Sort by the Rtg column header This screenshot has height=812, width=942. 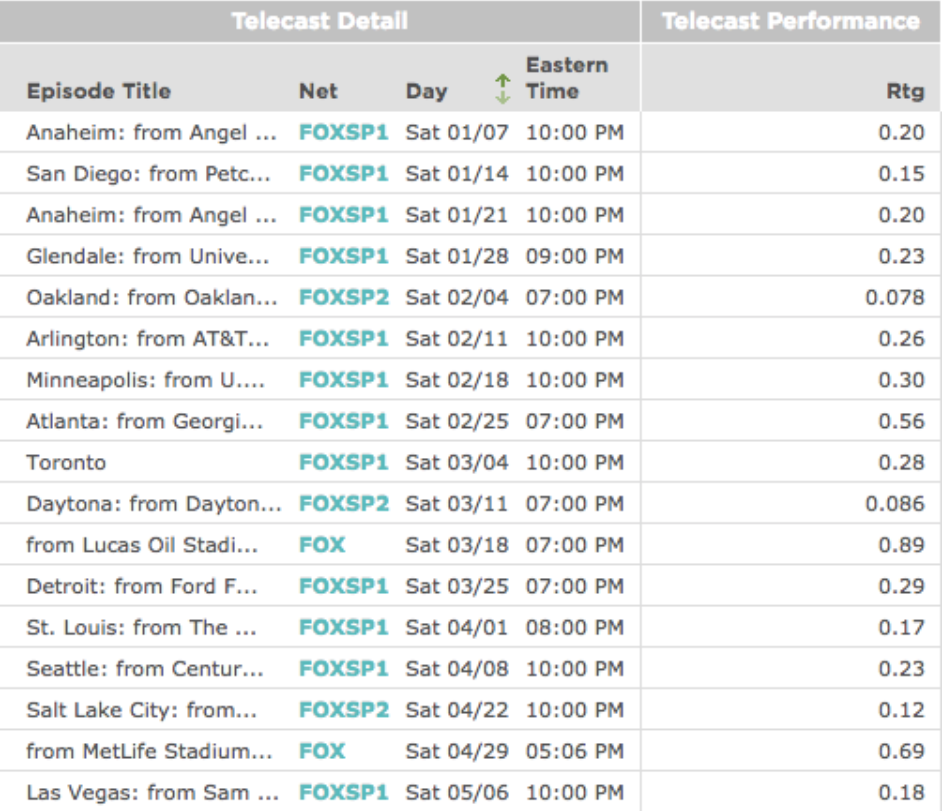pos(904,92)
